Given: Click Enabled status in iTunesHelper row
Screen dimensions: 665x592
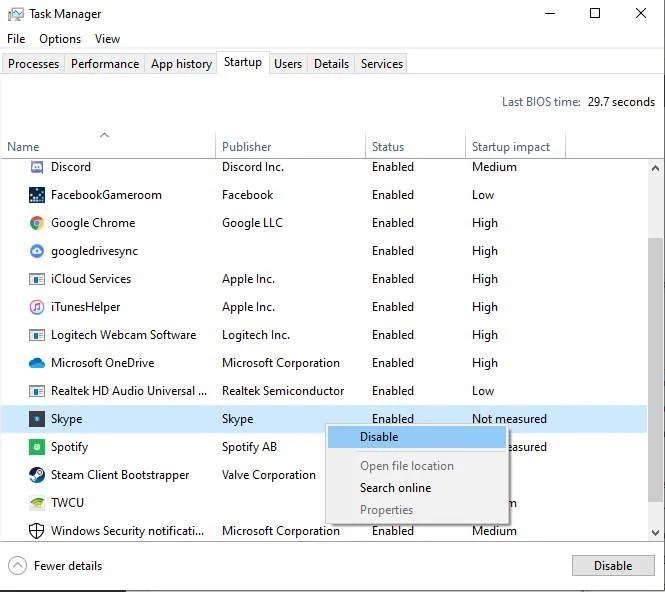Looking at the screenshot, I should pos(393,307).
